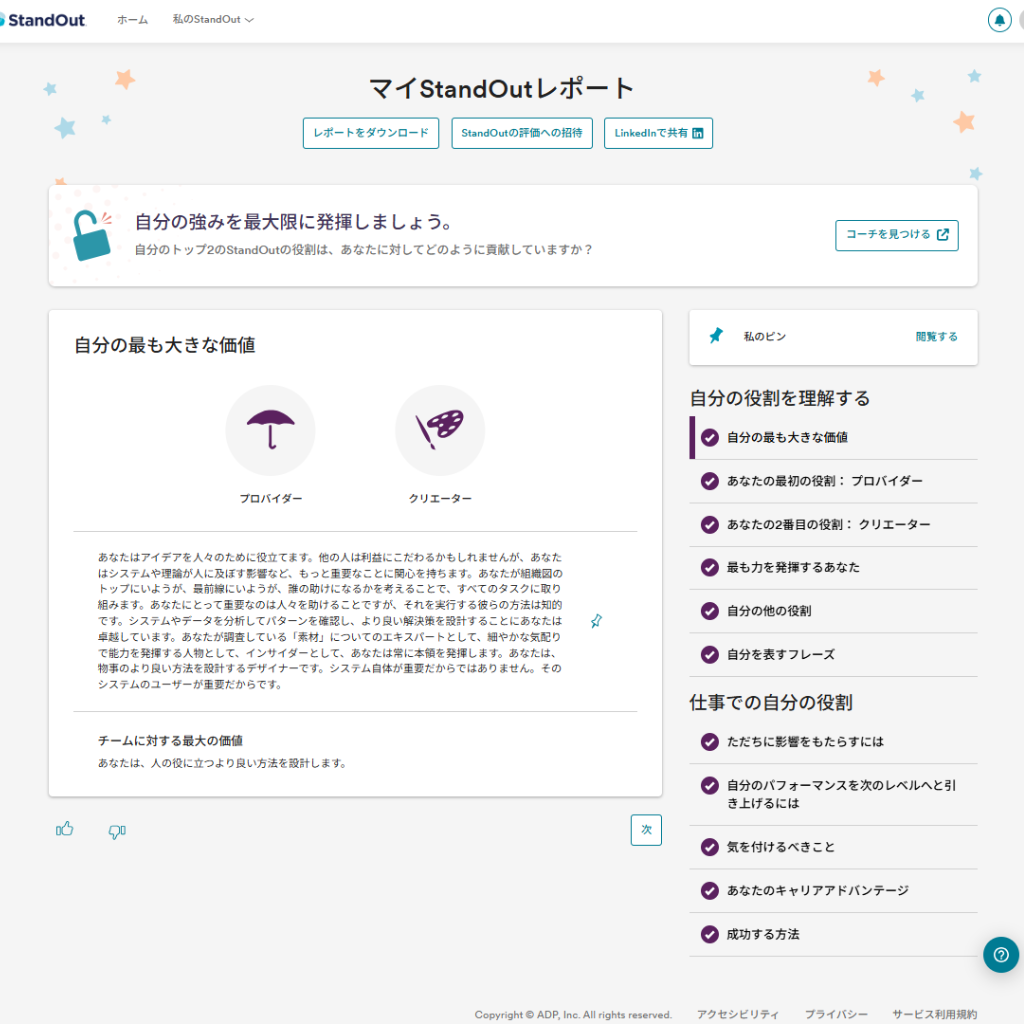Image resolution: width=1024 pixels, height=1024 pixels.
Task: Give thumbs up feedback
Action: click(x=65, y=829)
